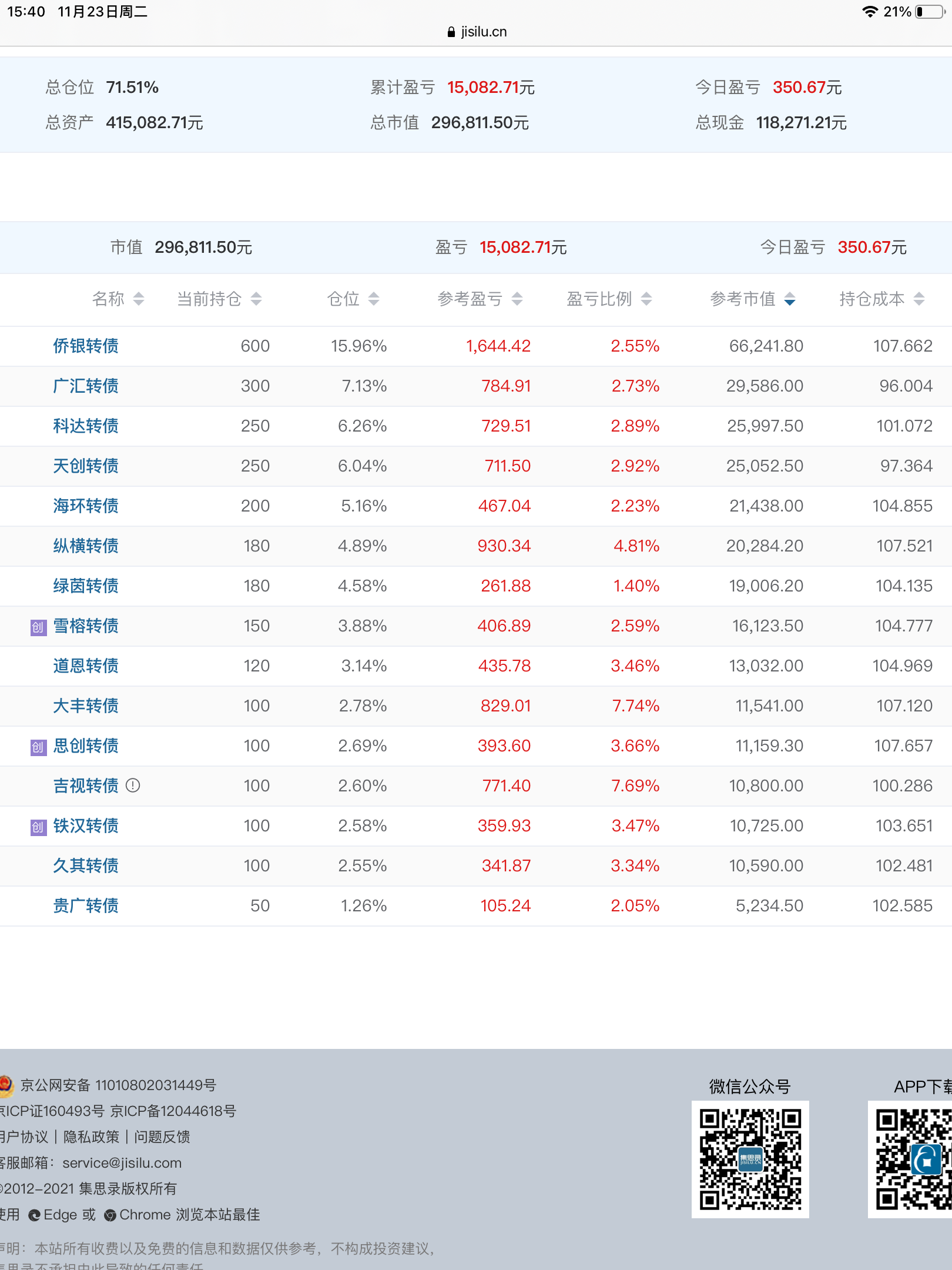Click the police badge icon in footer
Viewport: 952px width, 1270px height.
tap(6, 1086)
